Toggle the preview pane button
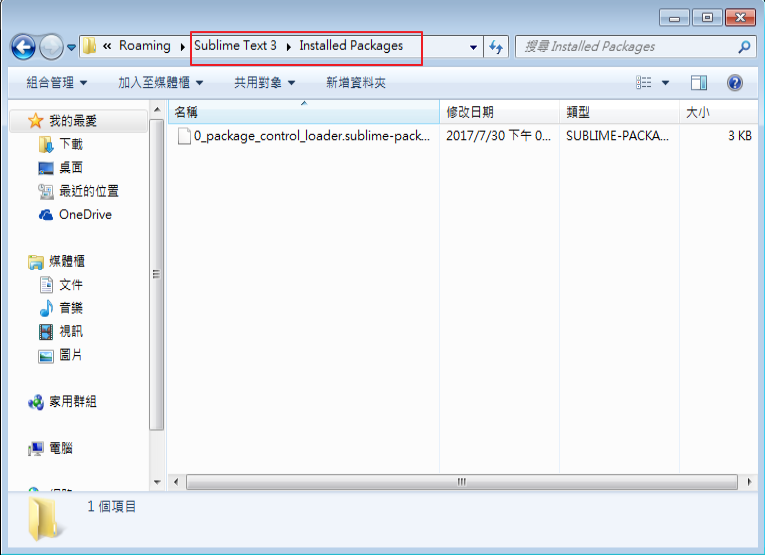This screenshot has width=765, height=555. 699,82
